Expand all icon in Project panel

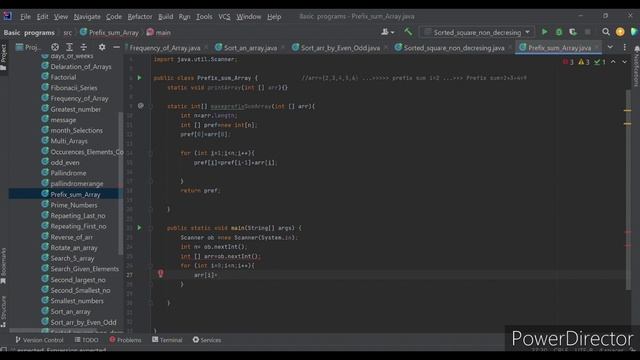pyautogui.click(x=69, y=47)
